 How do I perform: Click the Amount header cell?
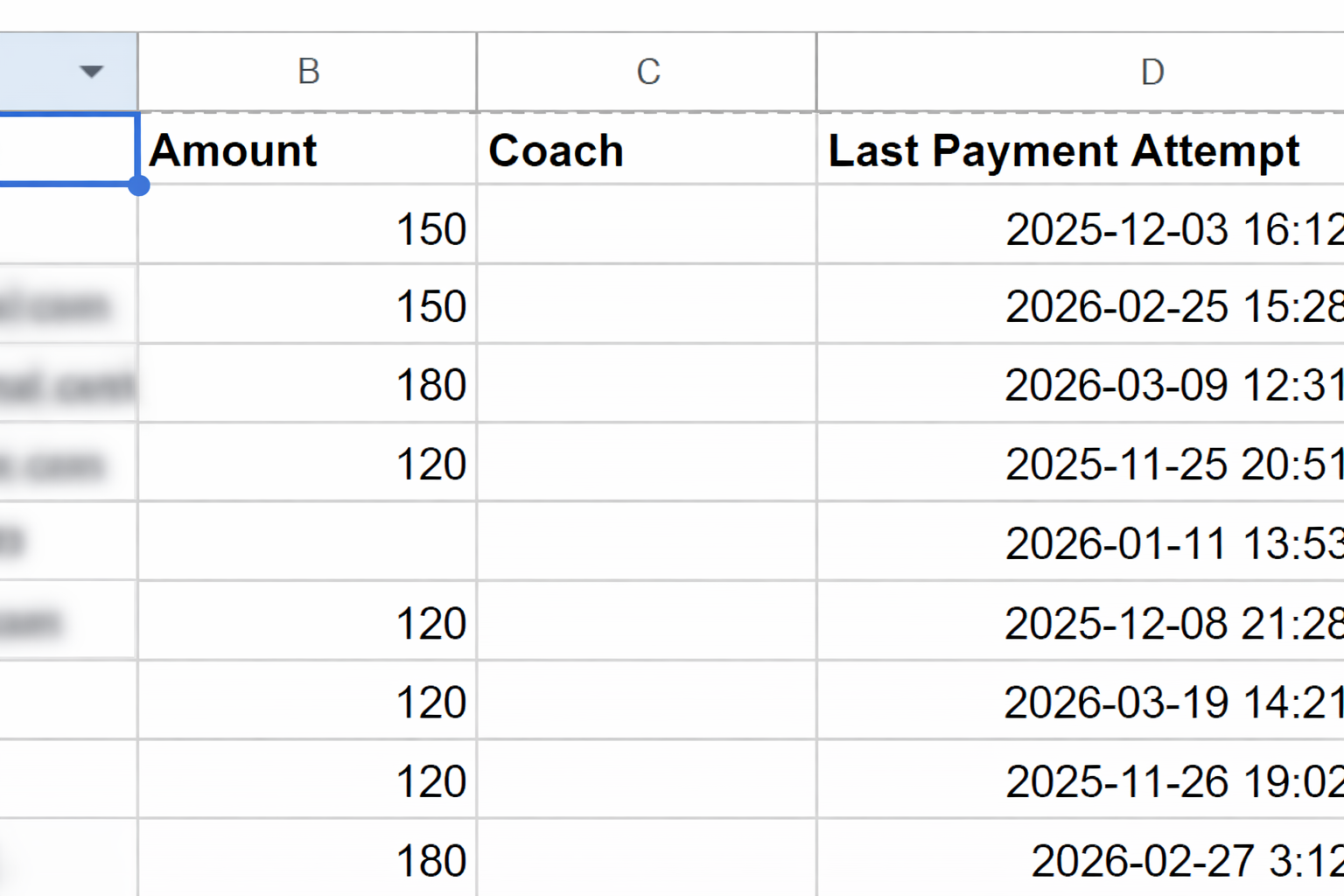pos(307,149)
